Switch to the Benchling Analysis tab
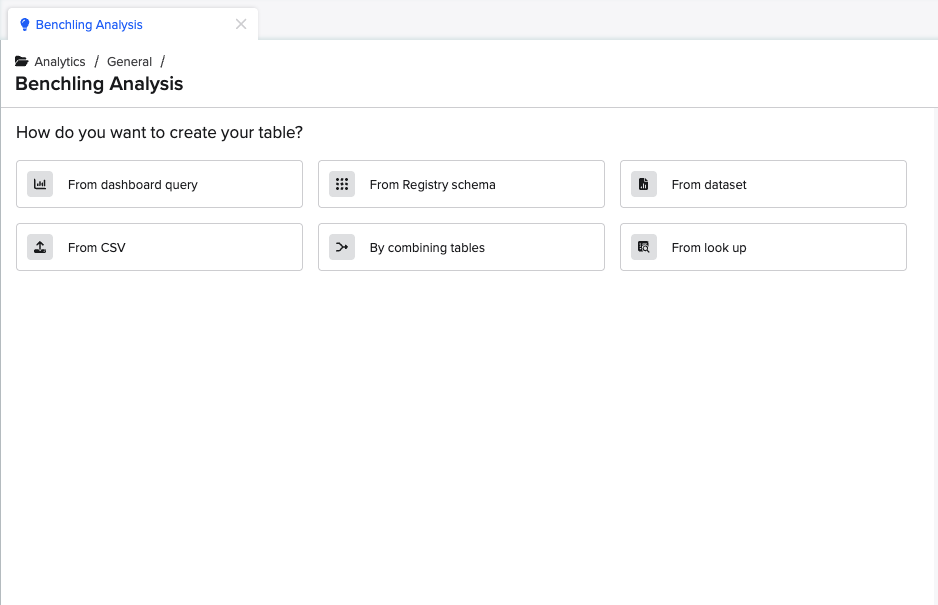The height and width of the screenshot is (605, 938). coord(89,25)
